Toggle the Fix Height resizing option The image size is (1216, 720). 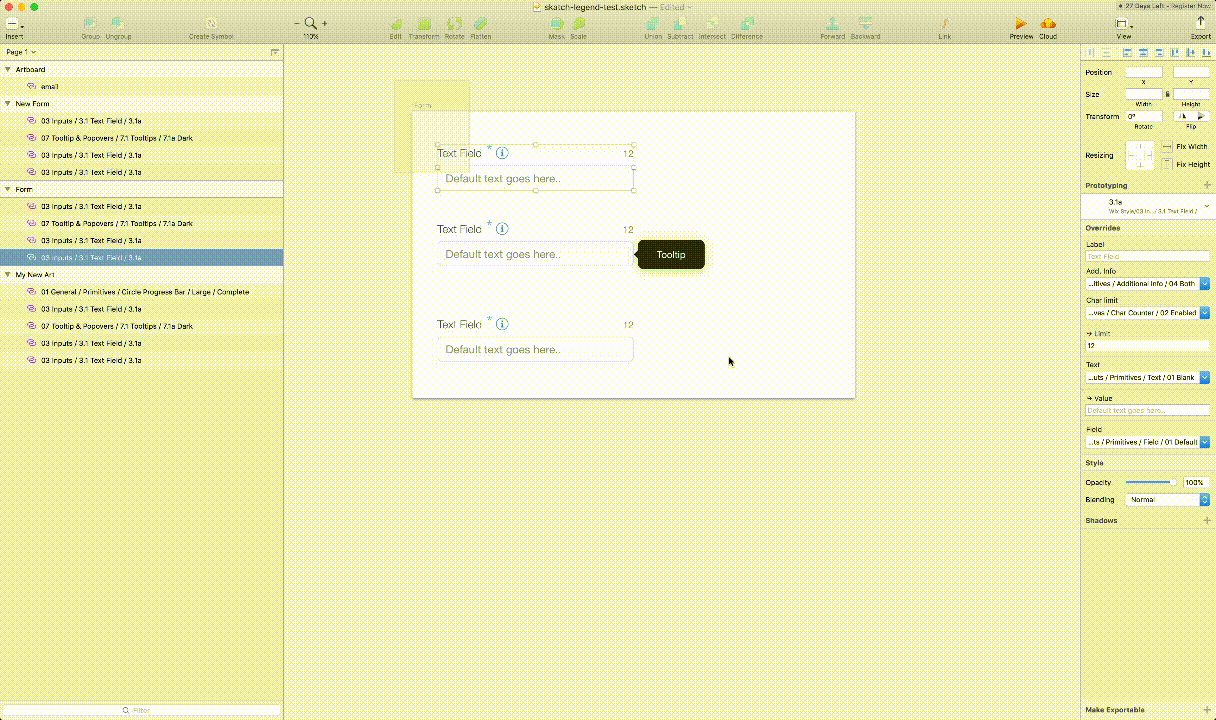pos(1167,164)
